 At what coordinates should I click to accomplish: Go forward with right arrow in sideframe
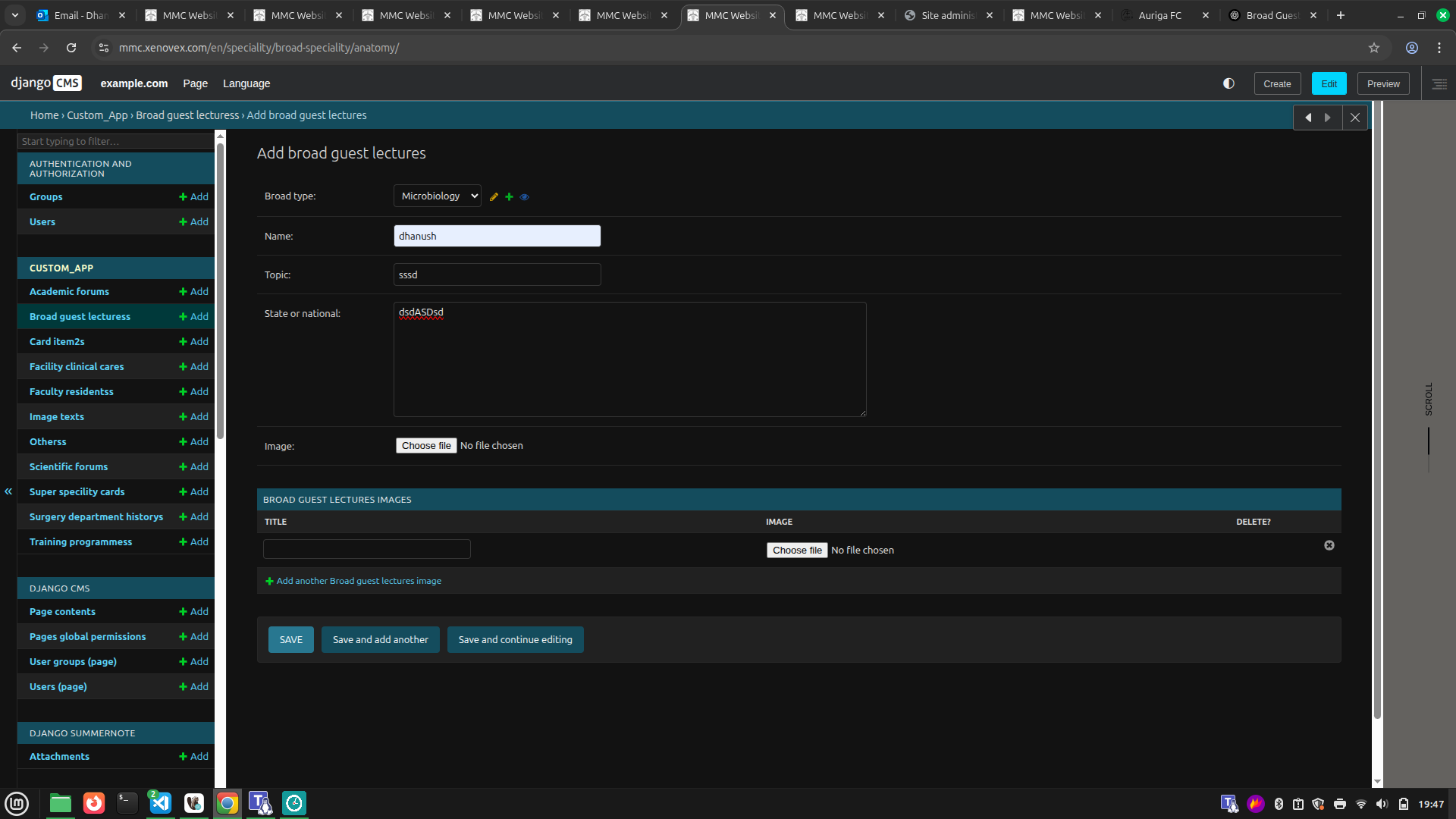(x=1328, y=118)
